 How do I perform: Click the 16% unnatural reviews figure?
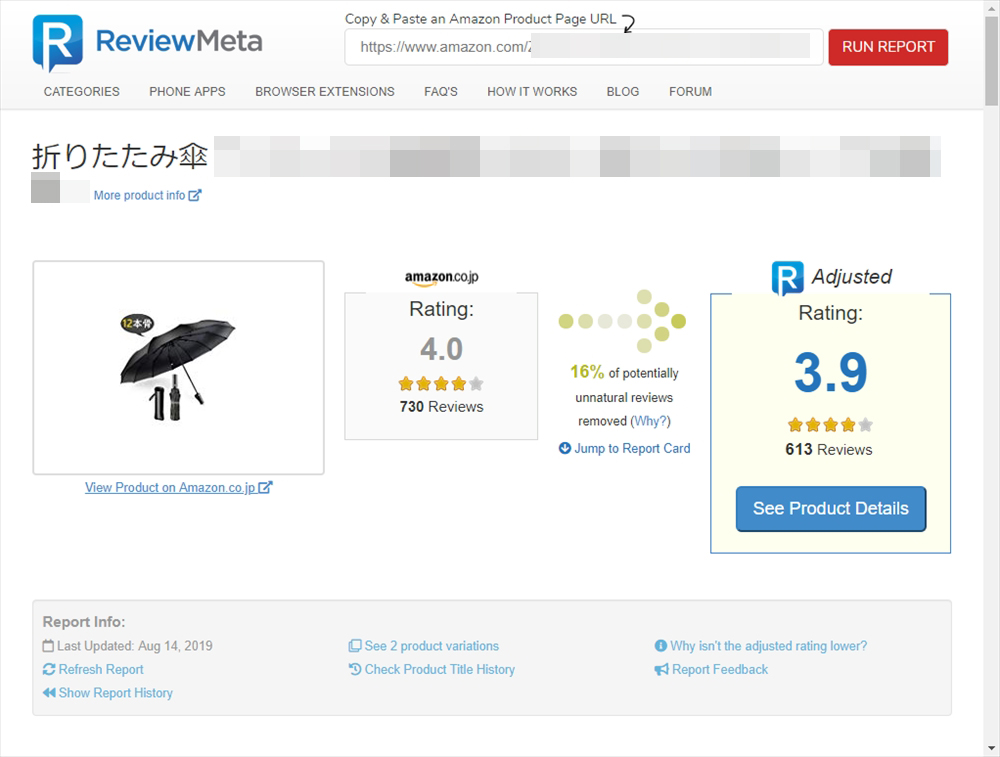click(587, 371)
